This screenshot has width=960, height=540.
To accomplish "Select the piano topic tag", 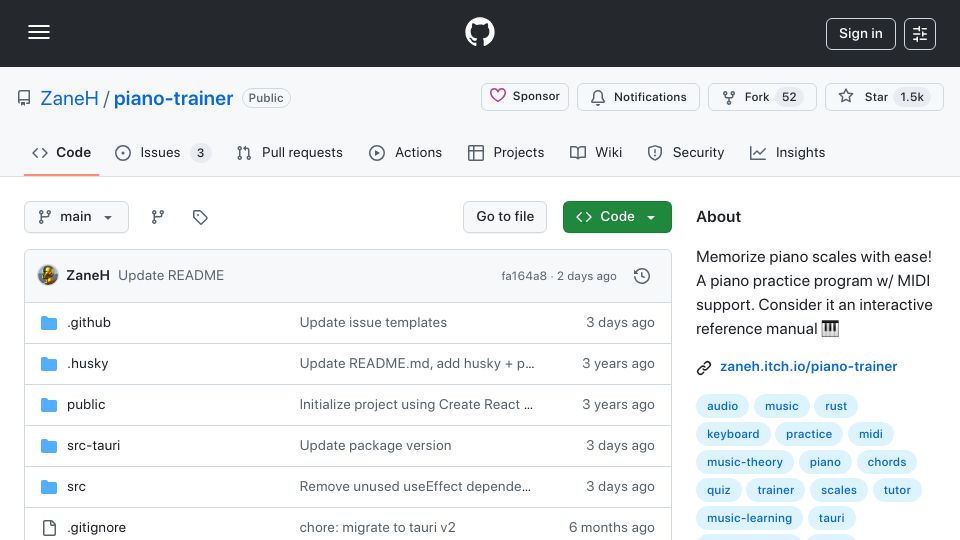I will click(x=825, y=462).
